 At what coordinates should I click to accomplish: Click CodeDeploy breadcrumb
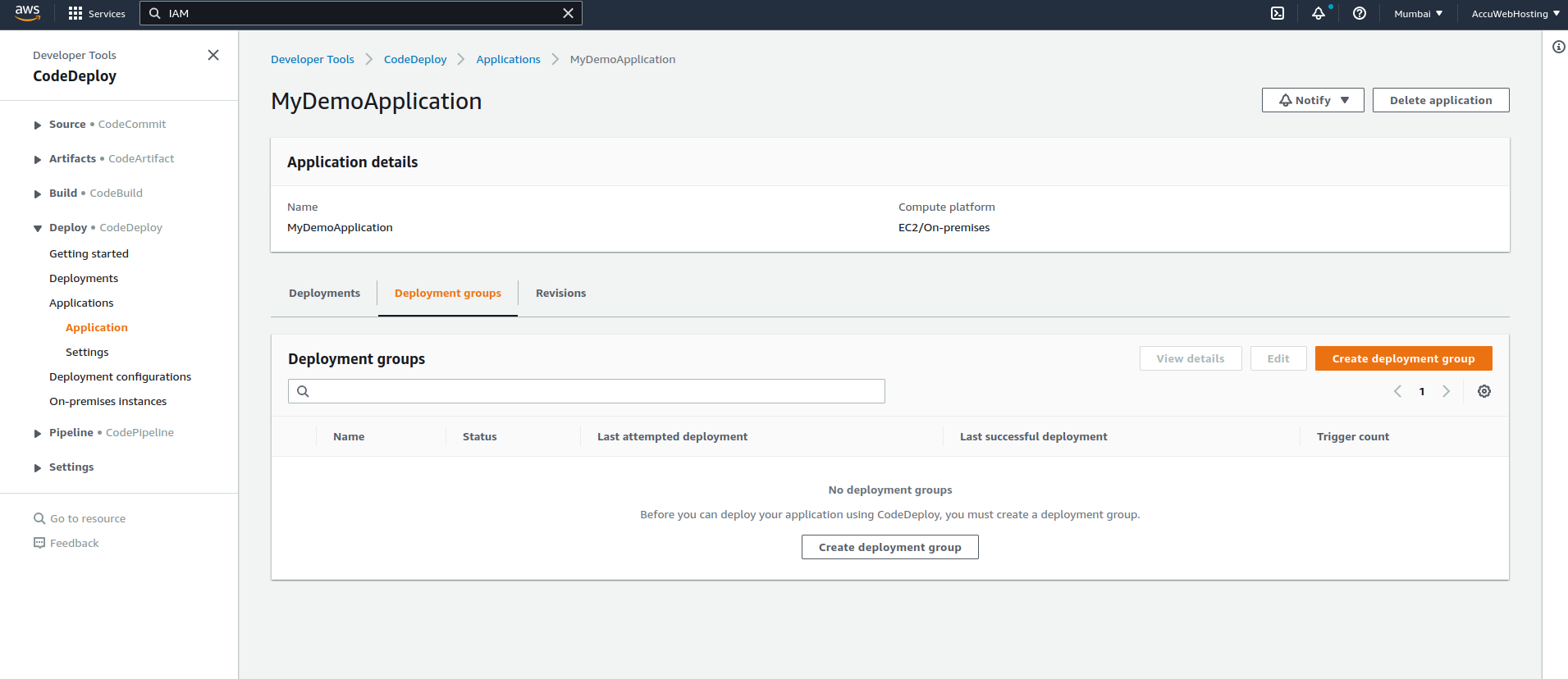pos(415,59)
